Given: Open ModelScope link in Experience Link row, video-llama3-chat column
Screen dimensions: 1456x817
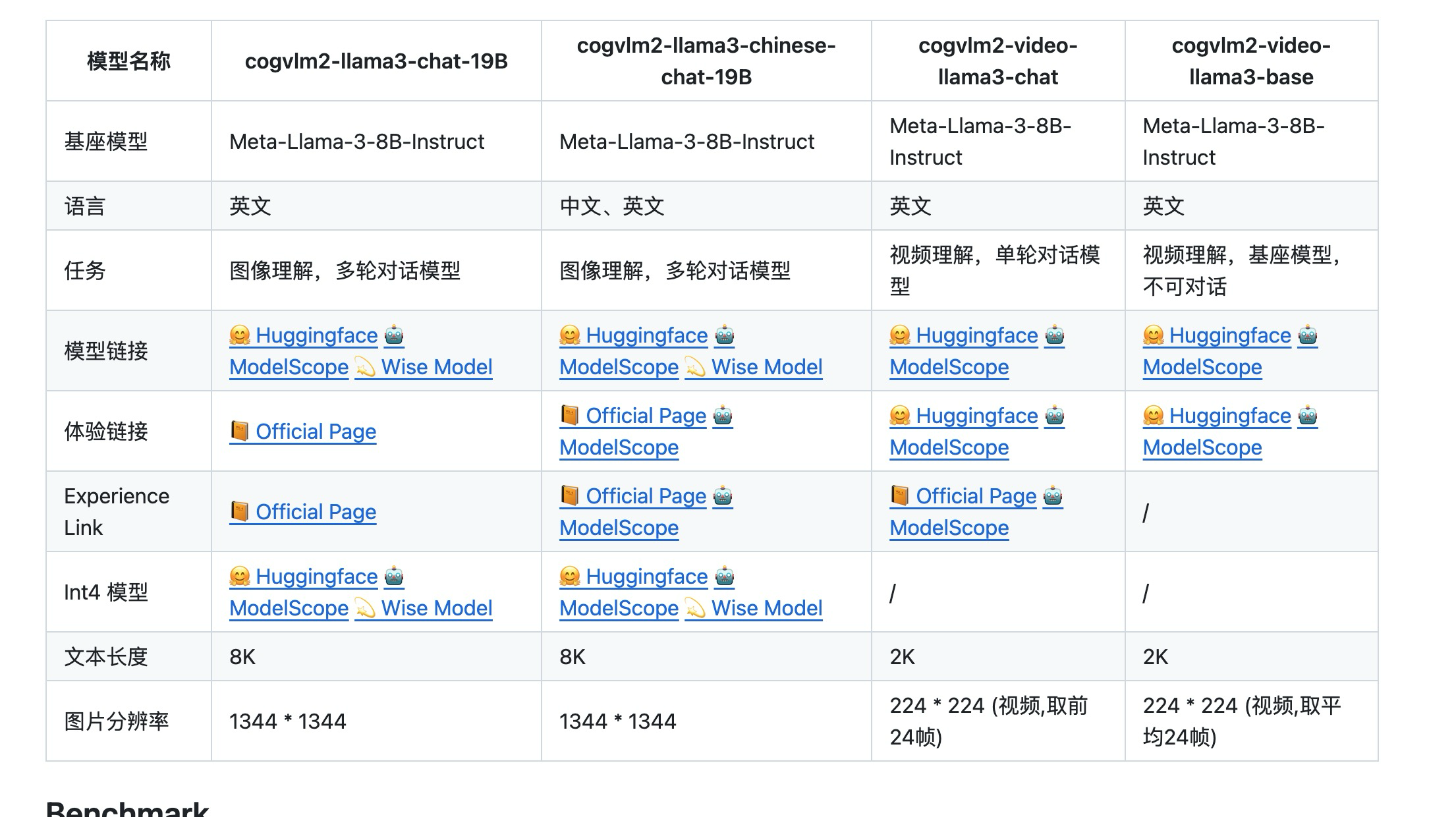Looking at the screenshot, I should pos(949,528).
